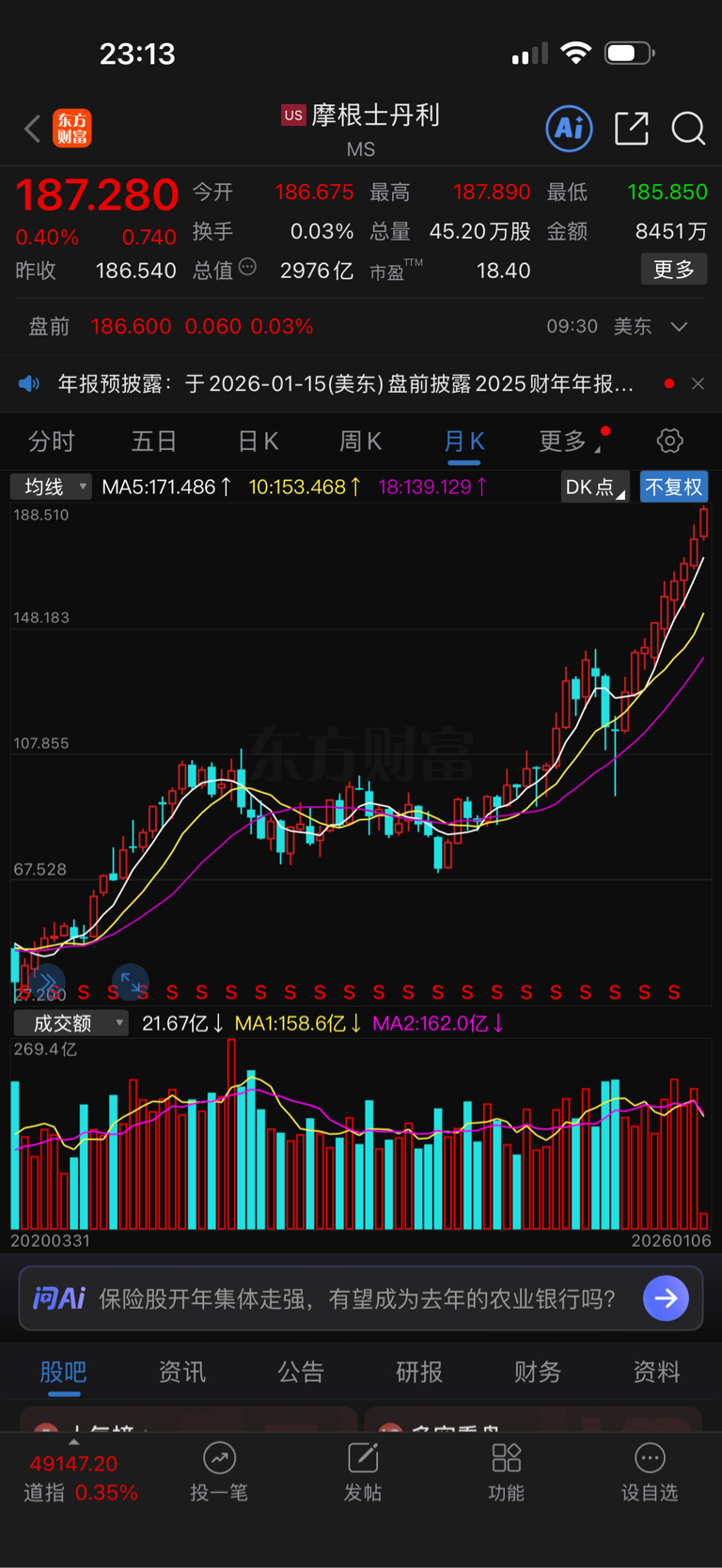
Task: Tap the MA1:158.6亿 volume value
Action: (x=298, y=1023)
